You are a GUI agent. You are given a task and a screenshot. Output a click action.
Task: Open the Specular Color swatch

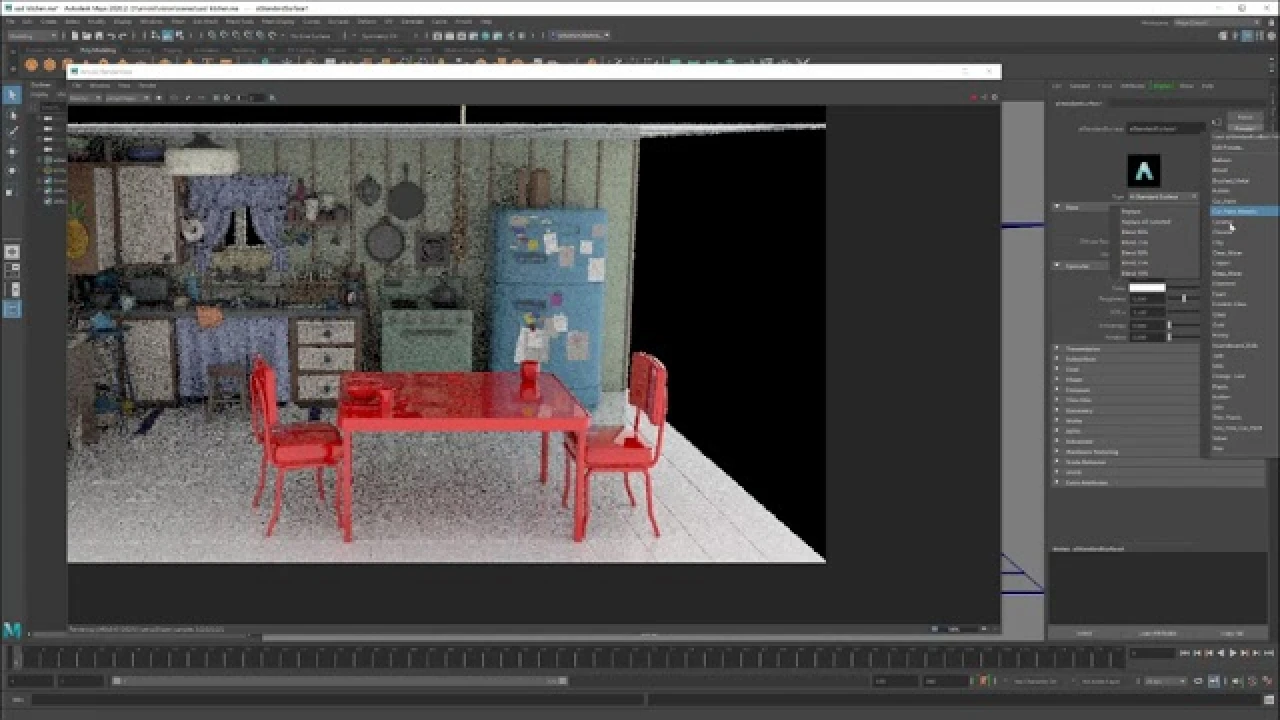click(1147, 288)
